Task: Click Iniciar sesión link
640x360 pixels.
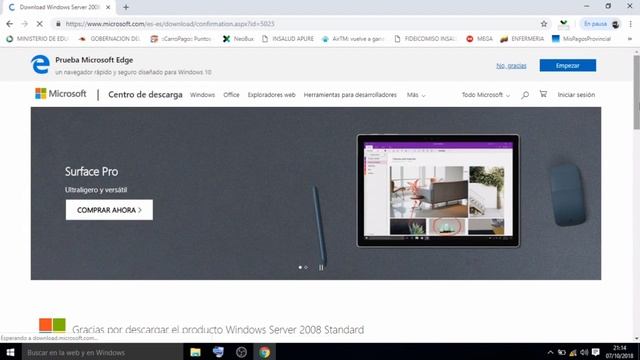Action: point(576,95)
